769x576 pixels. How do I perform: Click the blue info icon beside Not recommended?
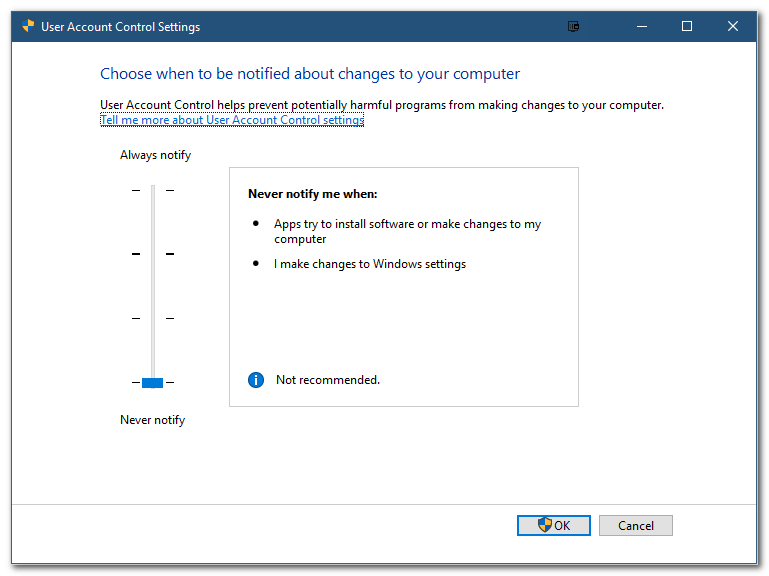coord(256,380)
